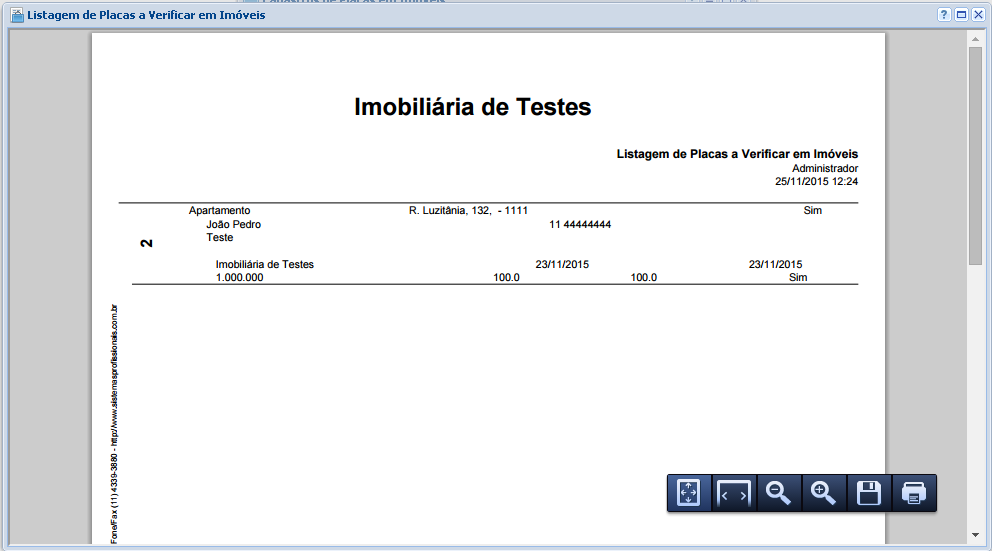Click the scrollbar up arrow
Image resolution: width=992 pixels, height=551 pixels.
(x=975, y=38)
